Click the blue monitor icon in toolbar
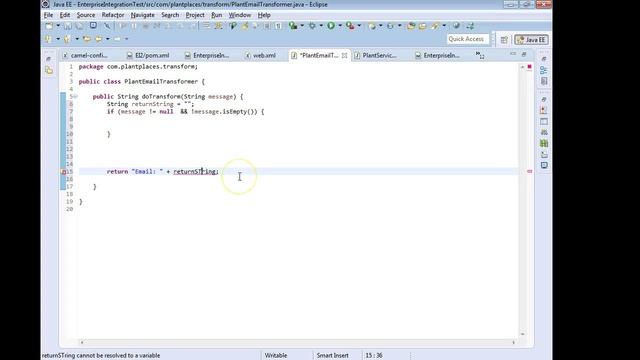The width and height of the screenshot is (640, 360). tap(93, 26)
